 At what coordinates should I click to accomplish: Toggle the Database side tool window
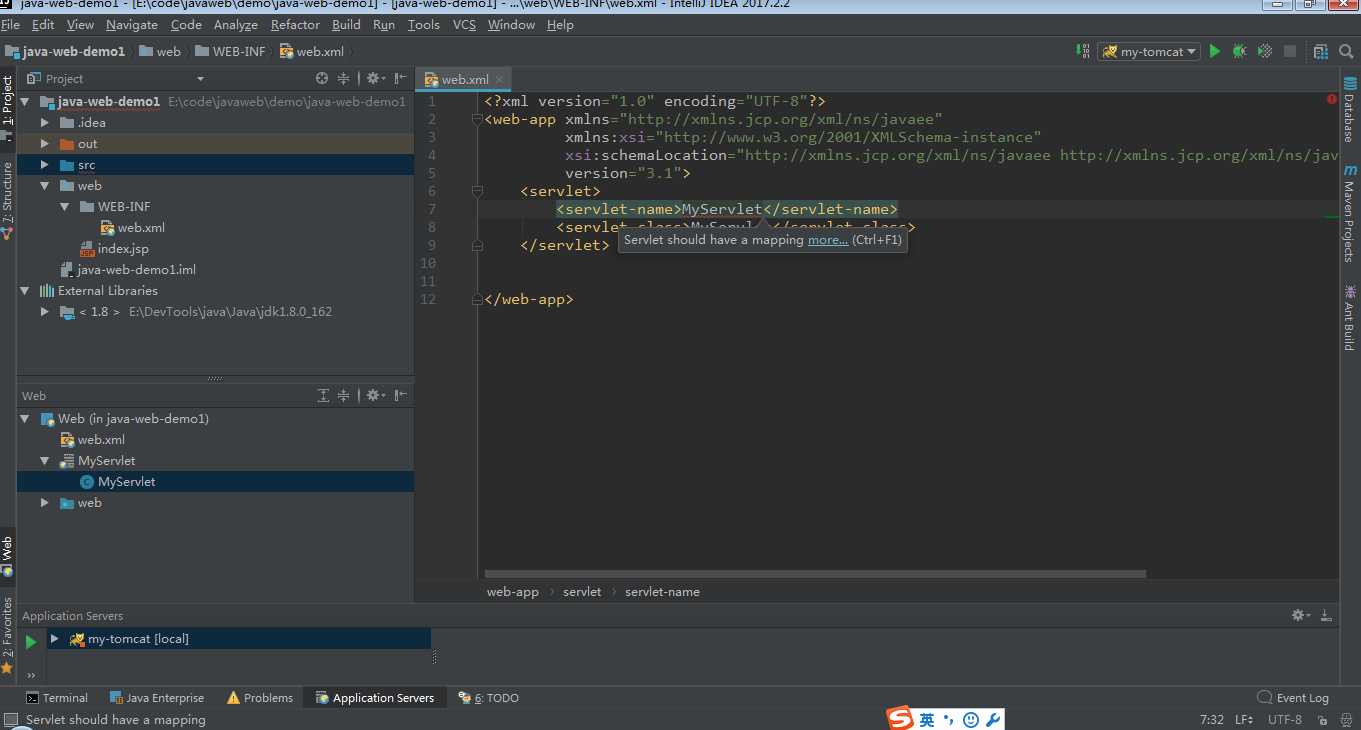(1349, 112)
